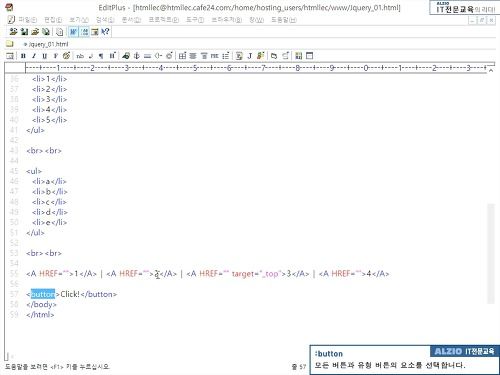Click the scroll-up arrow above the editor
The width and height of the screenshot is (500, 375).
491,70
